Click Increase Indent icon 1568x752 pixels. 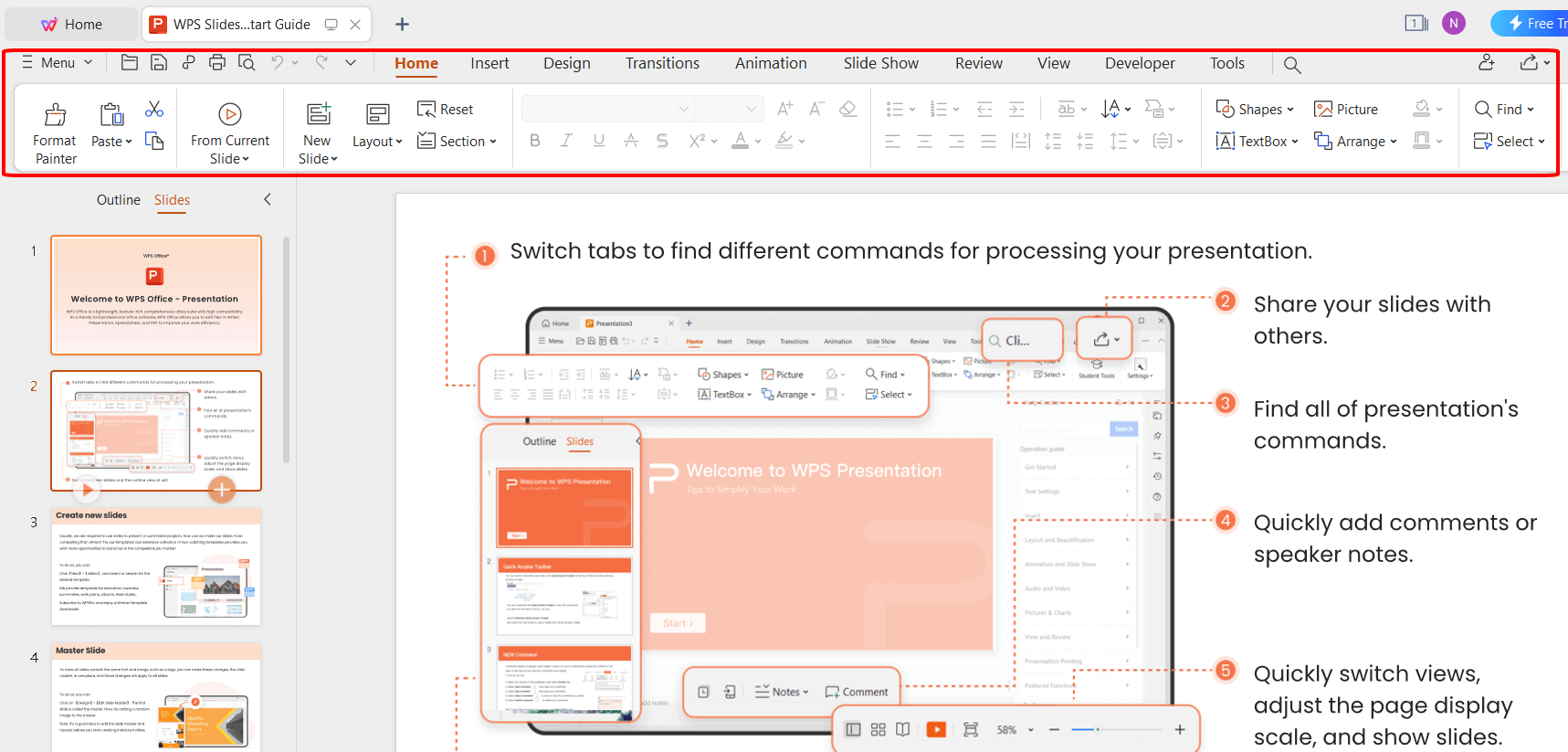(1016, 109)
